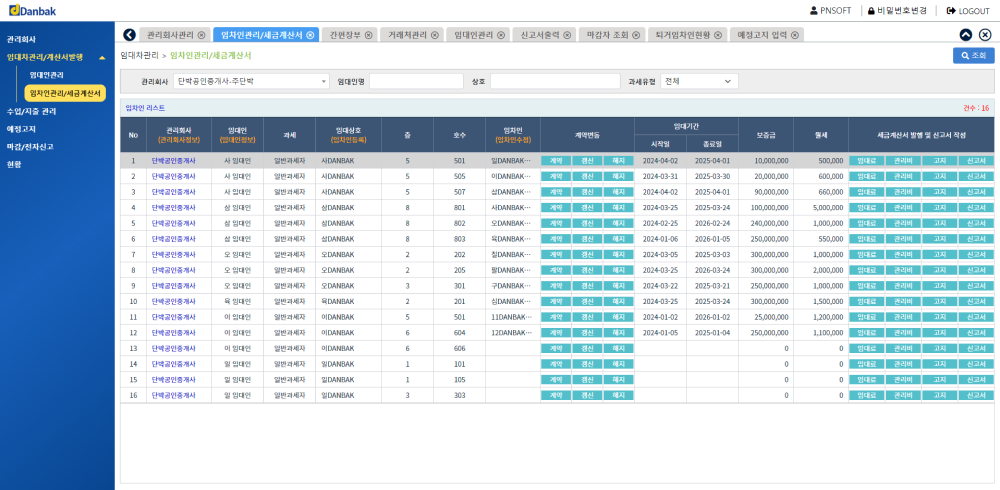Close the 관리회사관리 tab with its x icon
The width and height of the screenshot is (1000, 490).
click(202, 35)
